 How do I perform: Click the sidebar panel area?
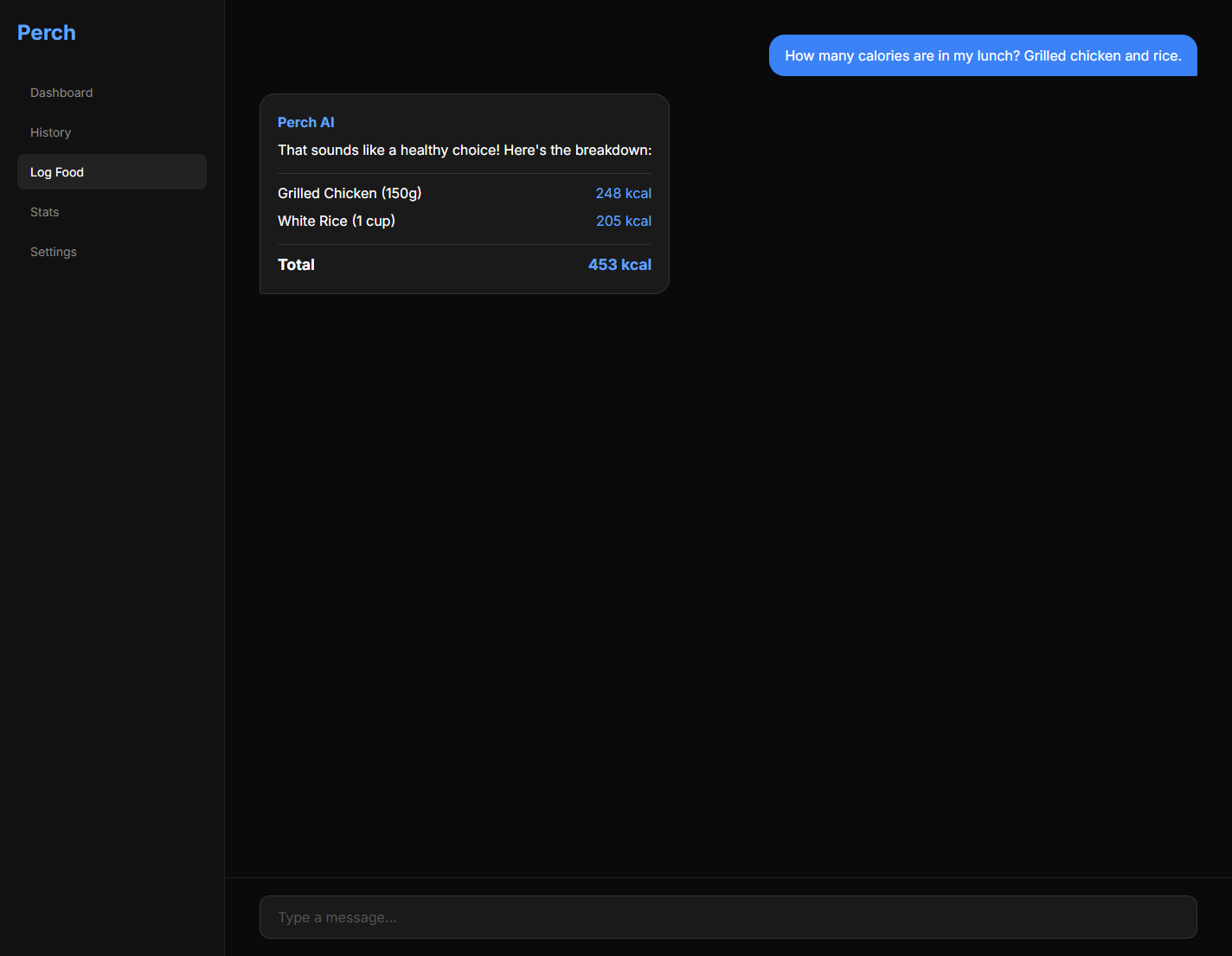(x=112, y=519)
